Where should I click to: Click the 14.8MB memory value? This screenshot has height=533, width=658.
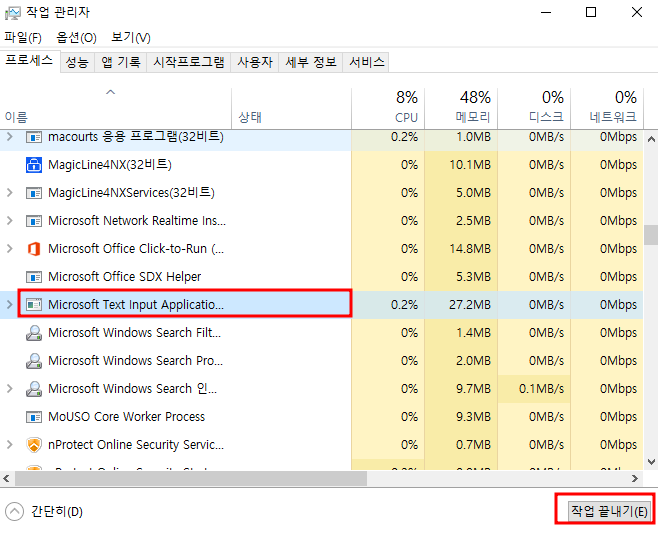click(x=470, y=248)
